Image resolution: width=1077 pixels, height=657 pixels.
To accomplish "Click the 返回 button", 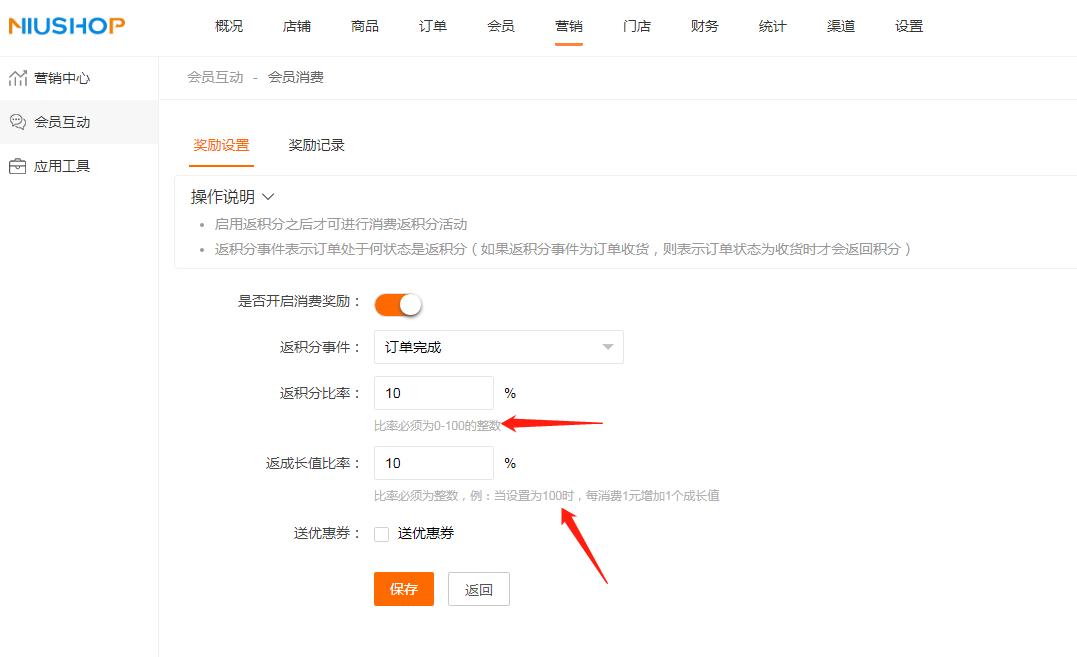I will click(478, 589).
